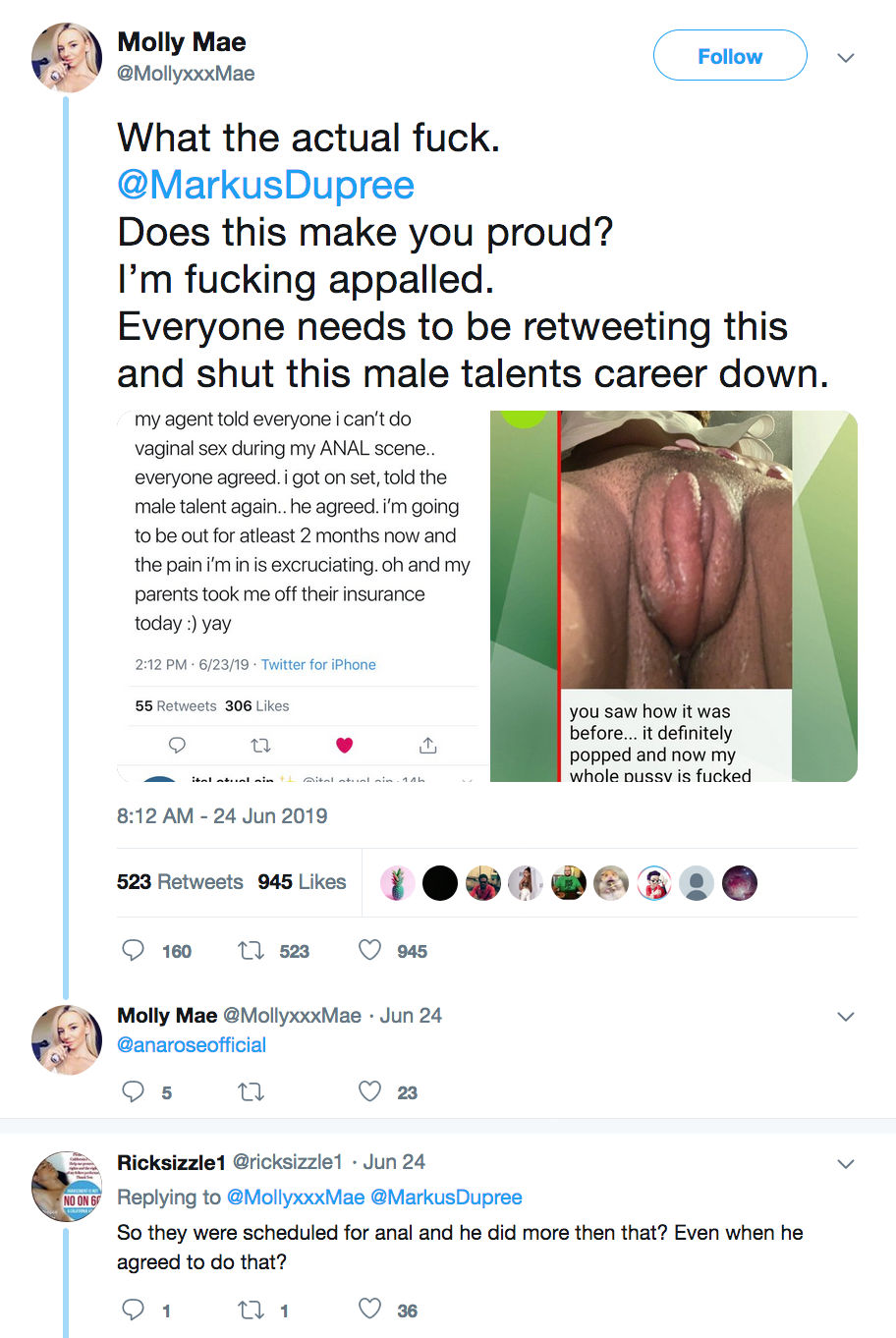Expand options chevron on the @anaroseofficial tweet
The width and height of the screenshot is (896, 1338).
point(845,1017)
